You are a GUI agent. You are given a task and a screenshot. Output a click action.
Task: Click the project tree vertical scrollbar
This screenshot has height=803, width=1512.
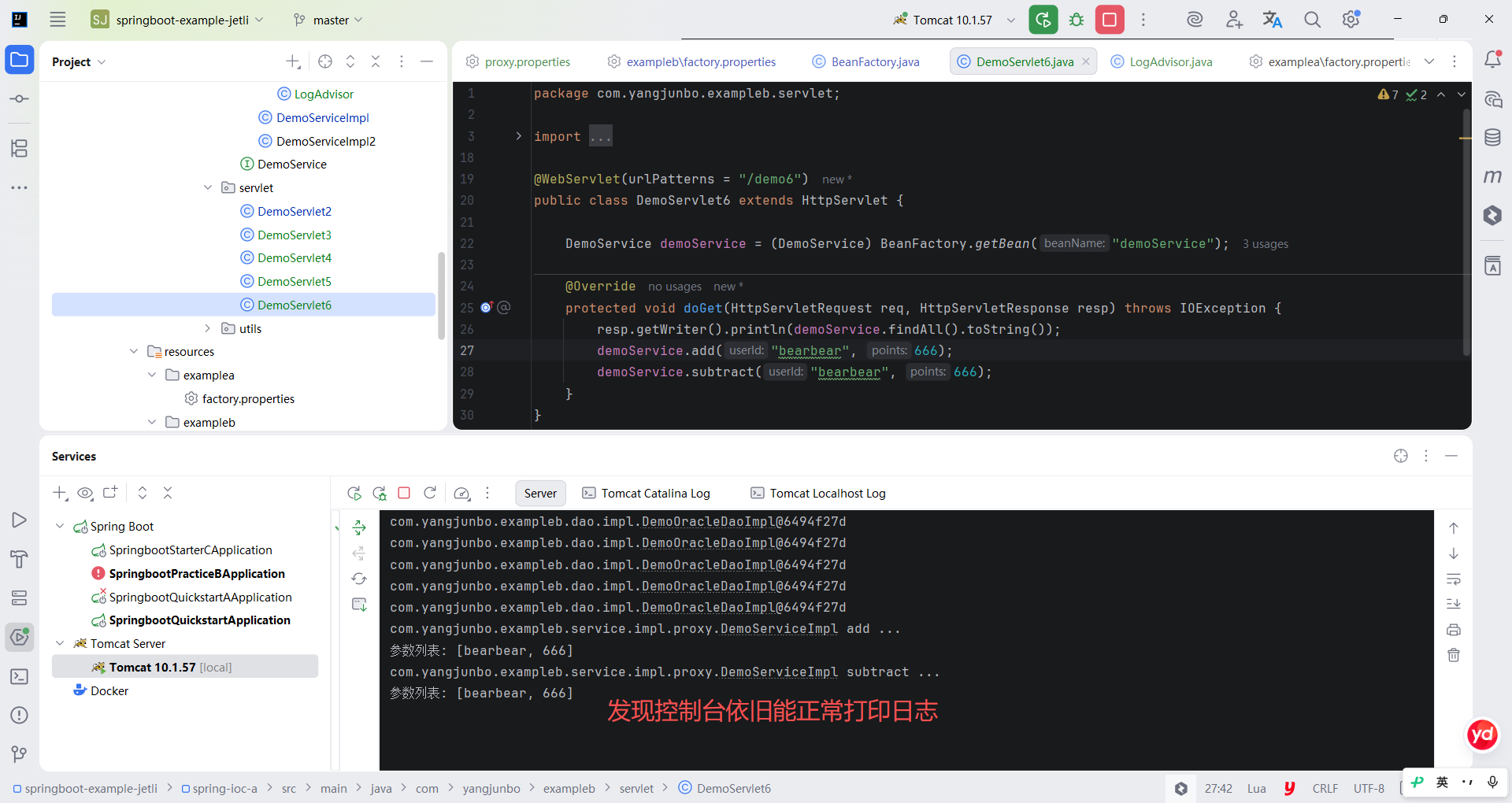click(x=441, y=295)
